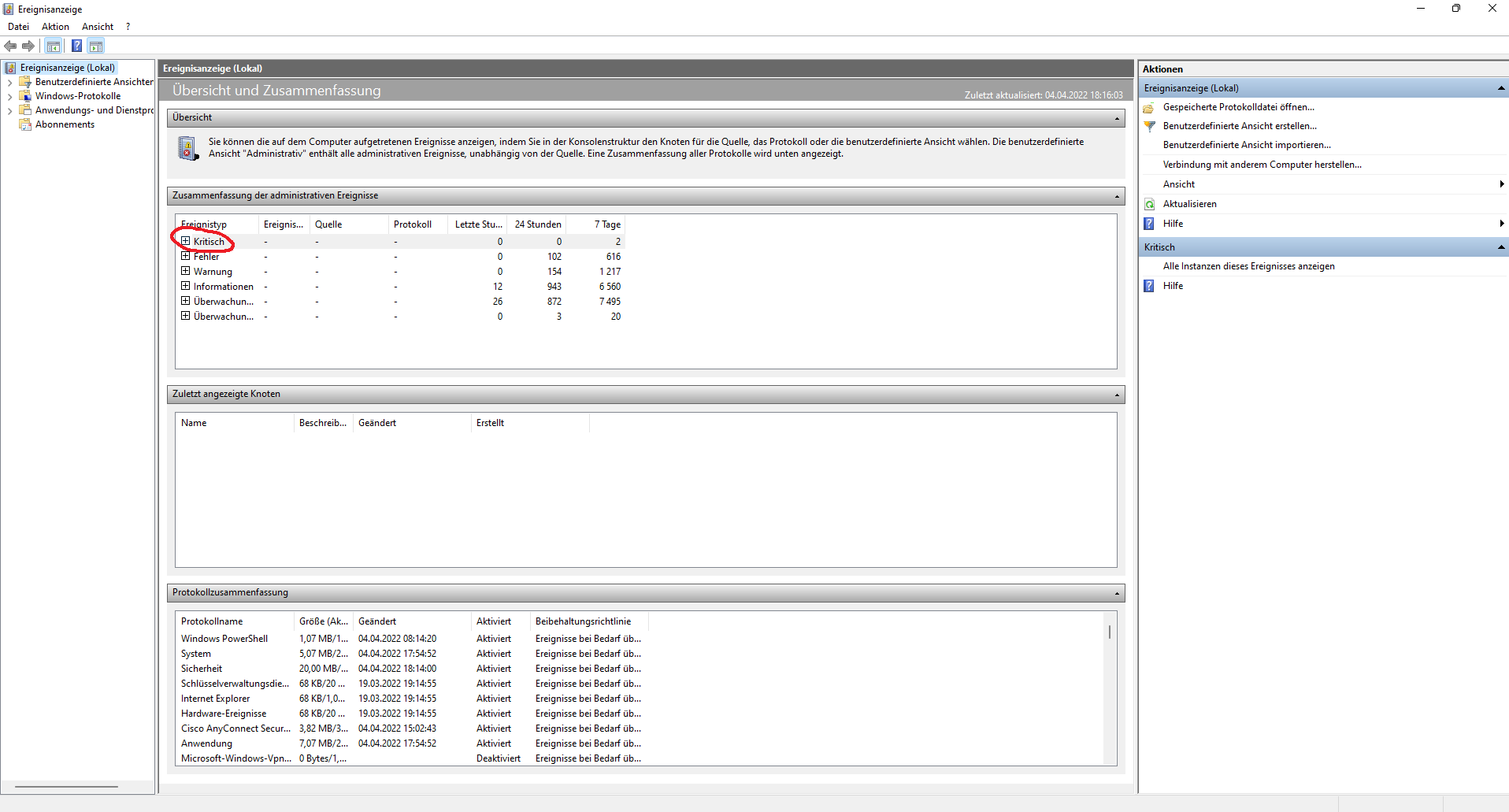Select the Microsoft-Windows-Vpn log row

coord(411,758)
